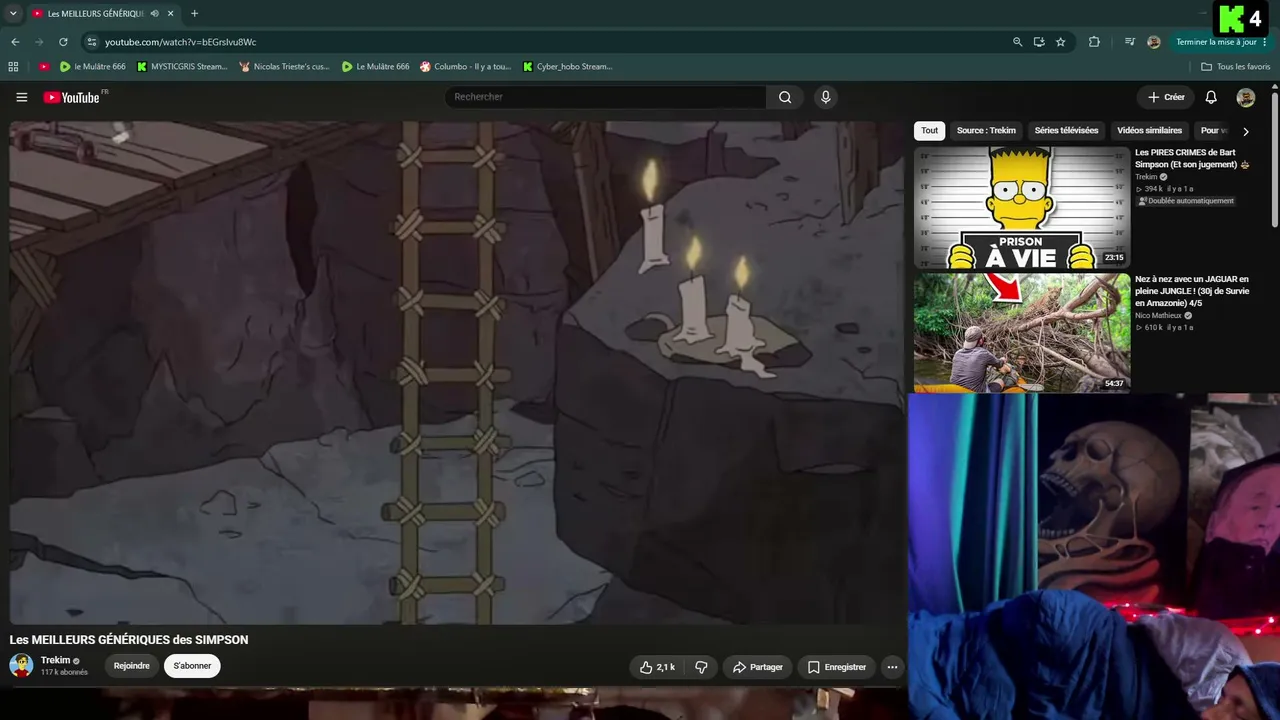Click the page vertical scrollbar
This screenshot has height=720, width=1280.
click(1275, 160)
